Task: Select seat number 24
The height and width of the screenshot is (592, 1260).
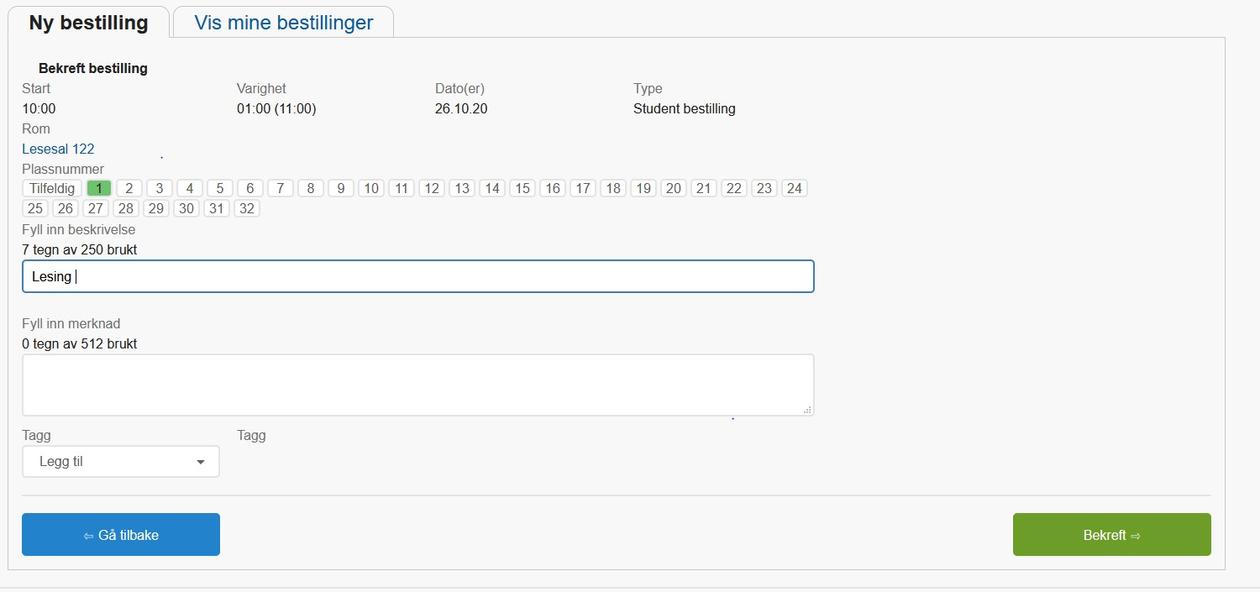Action: [x=794, y=188]
